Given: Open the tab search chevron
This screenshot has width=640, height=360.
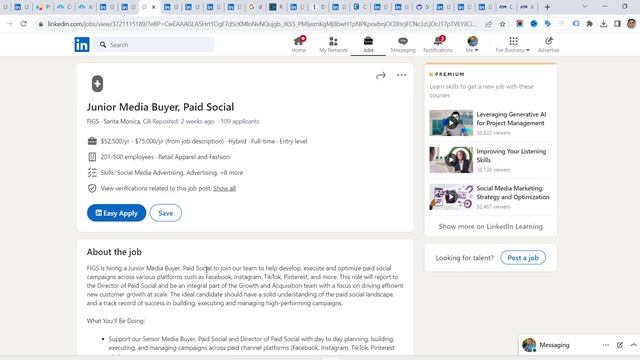Looking at the screenshot, I should 585,7.
